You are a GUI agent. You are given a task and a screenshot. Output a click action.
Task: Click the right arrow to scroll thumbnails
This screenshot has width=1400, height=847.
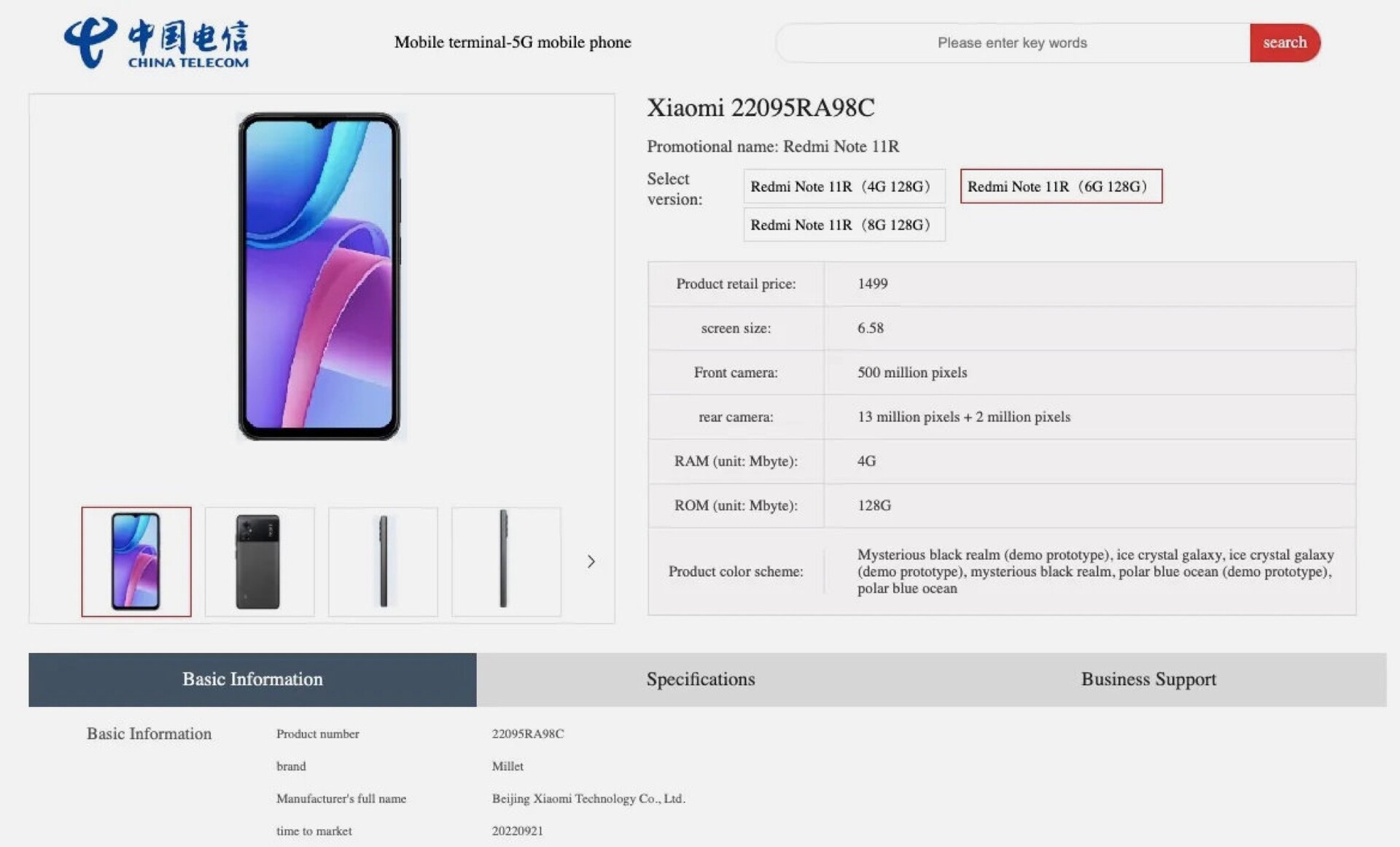point(592,561)
